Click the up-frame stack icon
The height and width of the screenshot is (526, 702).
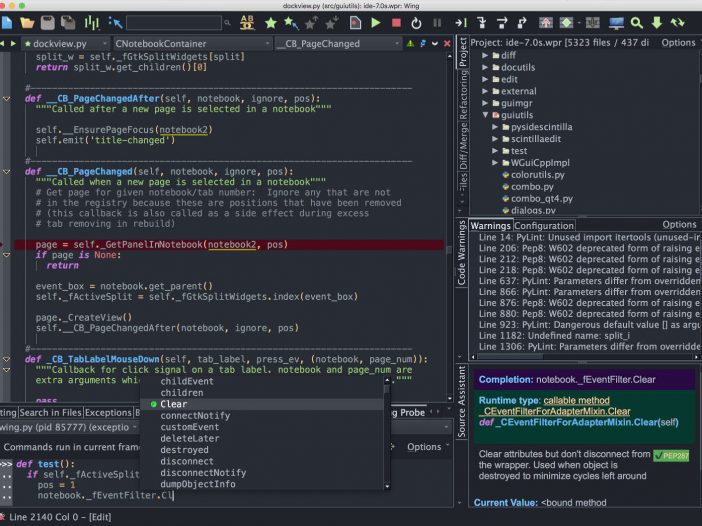tap(545, 22)
